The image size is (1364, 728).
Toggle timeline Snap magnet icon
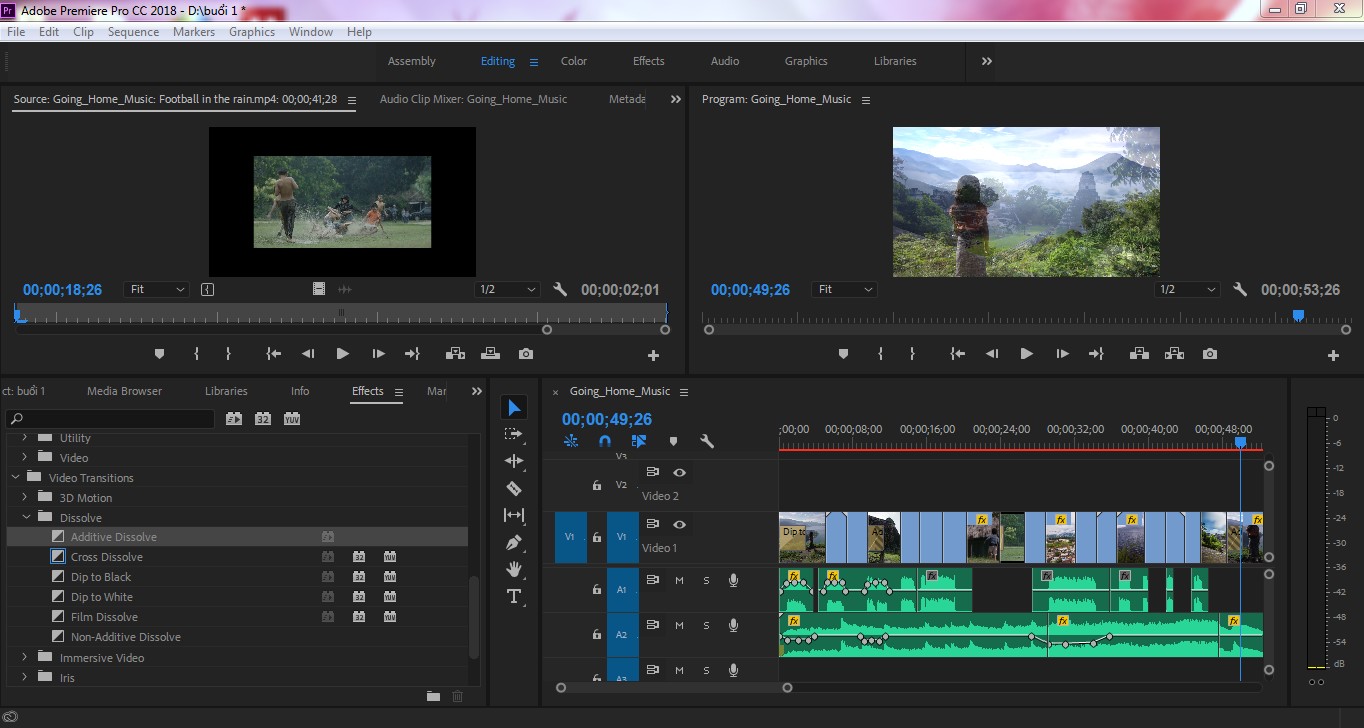605,441
